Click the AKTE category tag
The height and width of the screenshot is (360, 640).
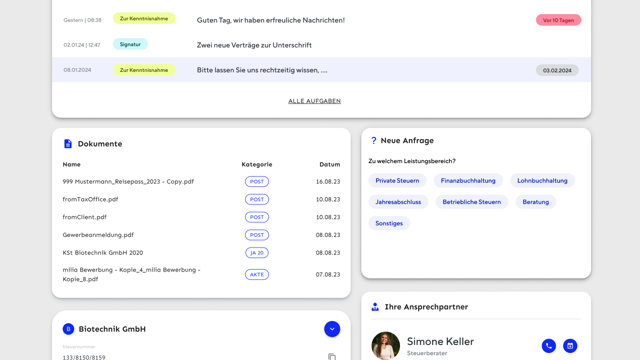(257, 274)
